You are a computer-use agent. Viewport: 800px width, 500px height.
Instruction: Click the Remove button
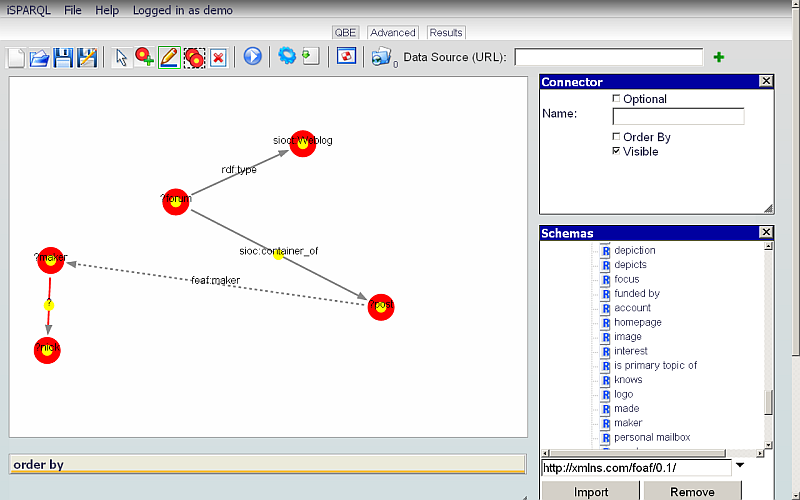pos(692,492)
